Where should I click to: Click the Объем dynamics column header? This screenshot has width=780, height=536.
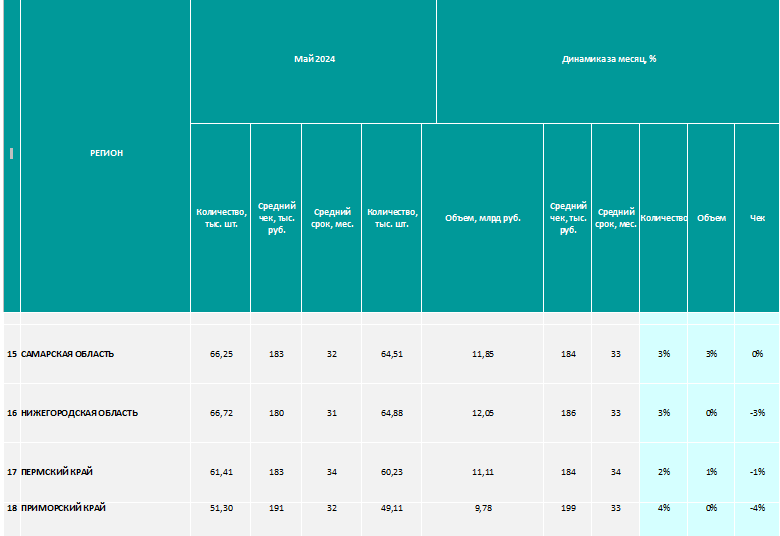(711, 217)
